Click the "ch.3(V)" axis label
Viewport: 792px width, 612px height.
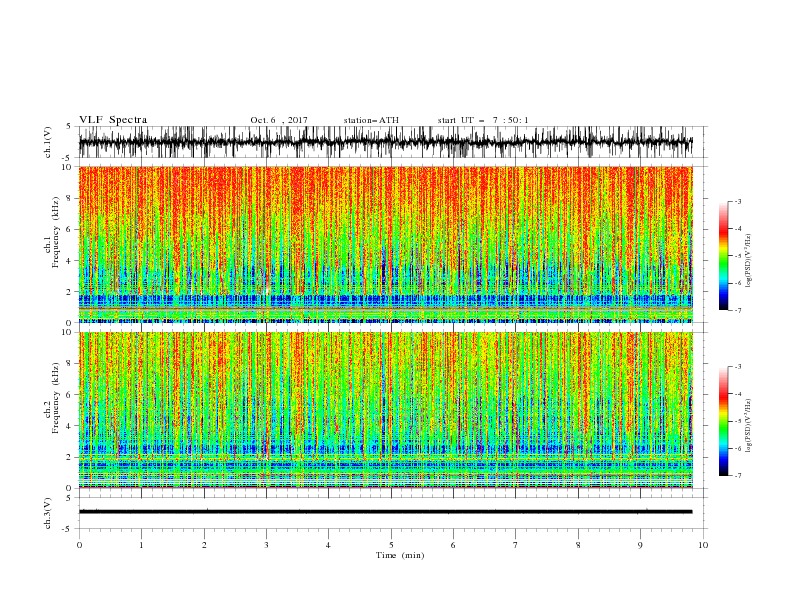48,513
